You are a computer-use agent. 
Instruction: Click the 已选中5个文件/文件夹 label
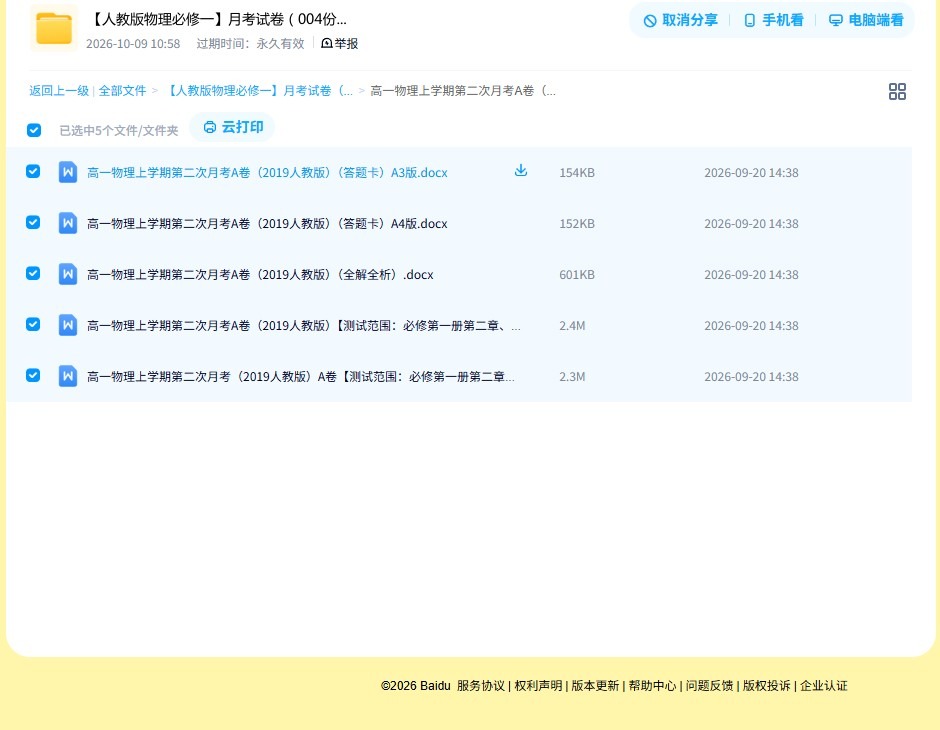click(x=119, y=131)
